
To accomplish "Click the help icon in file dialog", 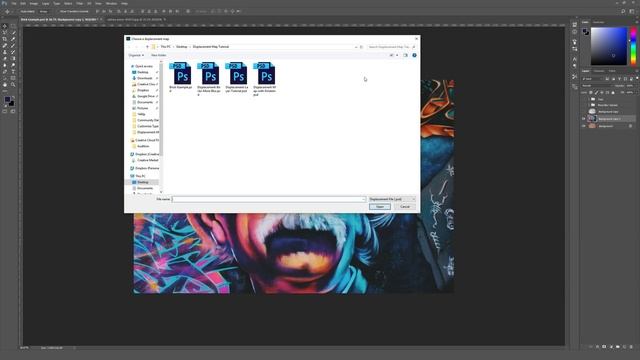I will pyautogui.click(x=414, y=55).
